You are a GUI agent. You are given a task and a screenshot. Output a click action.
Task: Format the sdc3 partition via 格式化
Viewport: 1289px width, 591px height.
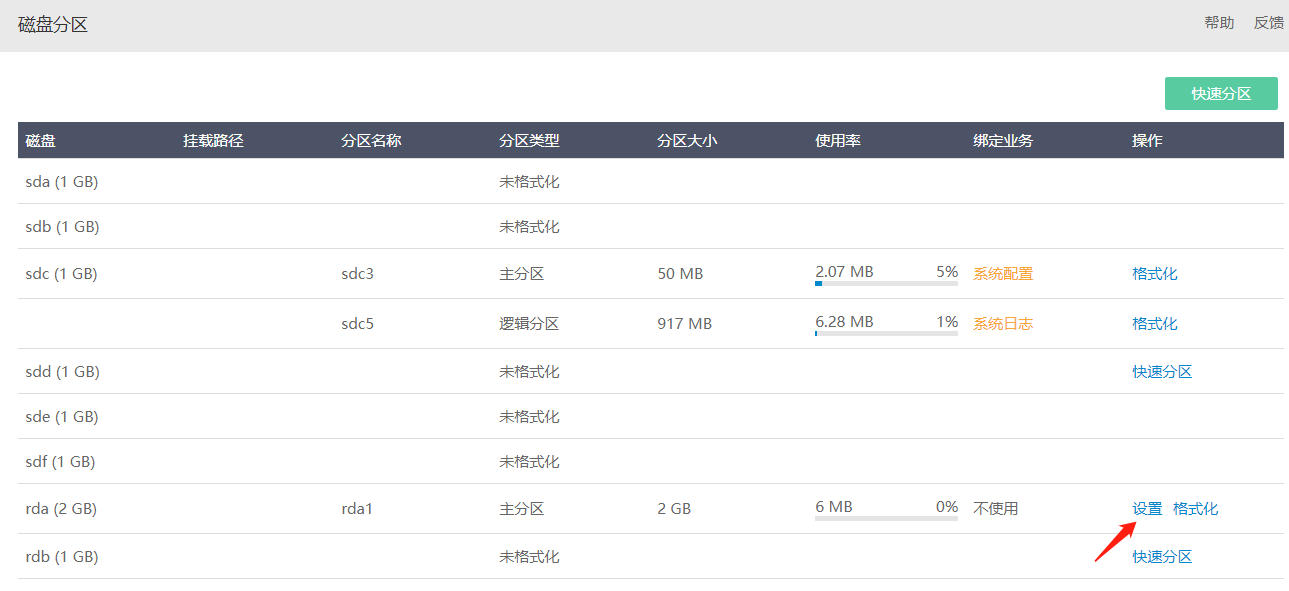click(x=1155, y=273)
